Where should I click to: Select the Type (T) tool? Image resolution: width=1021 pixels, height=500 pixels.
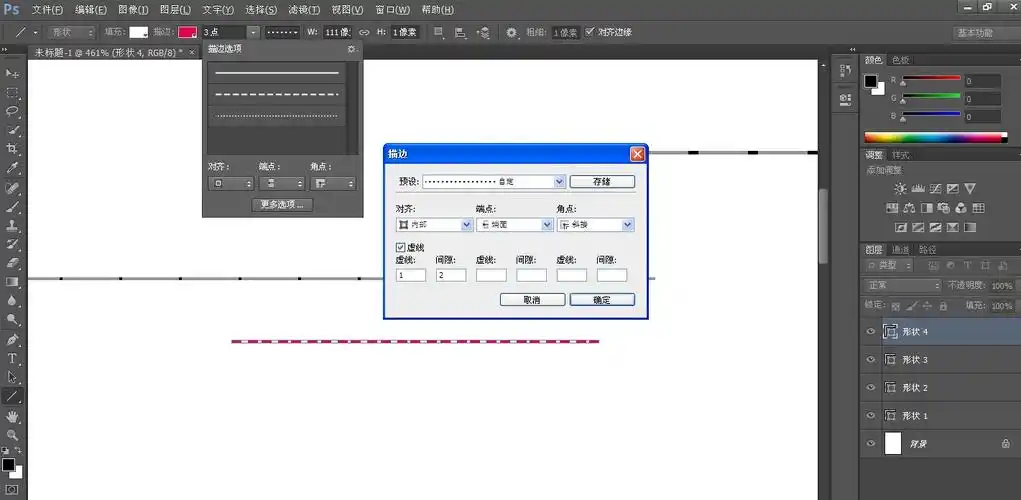[x=13, y=358]
